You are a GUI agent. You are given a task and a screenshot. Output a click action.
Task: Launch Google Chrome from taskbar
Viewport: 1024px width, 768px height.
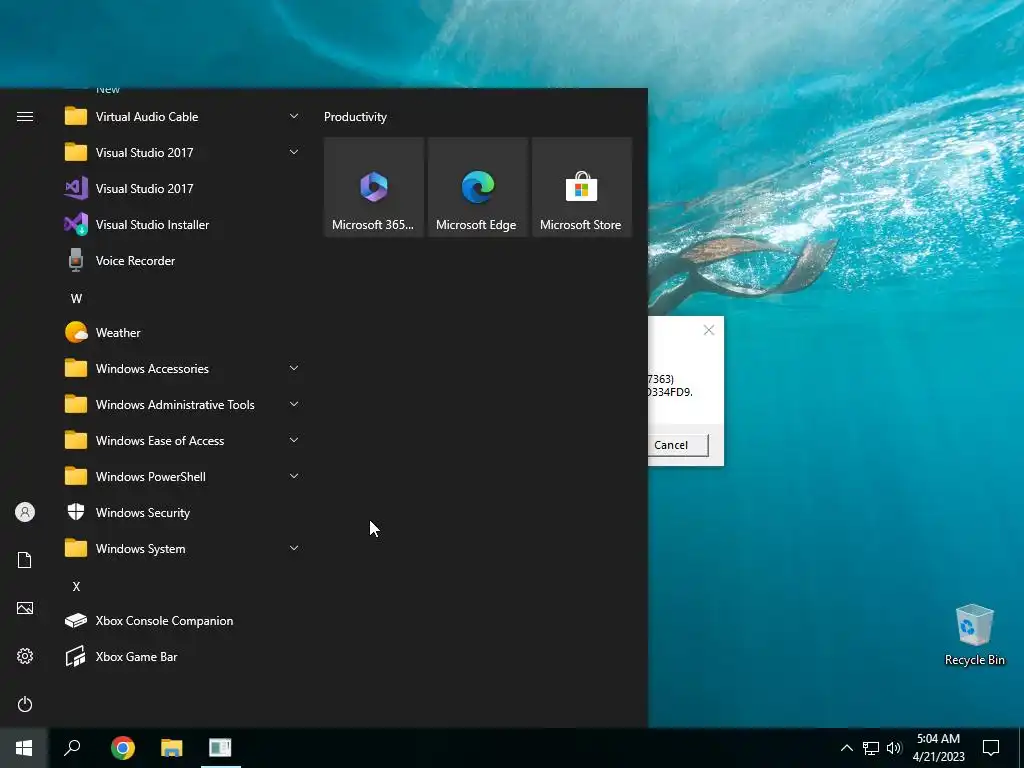point(123,748)
